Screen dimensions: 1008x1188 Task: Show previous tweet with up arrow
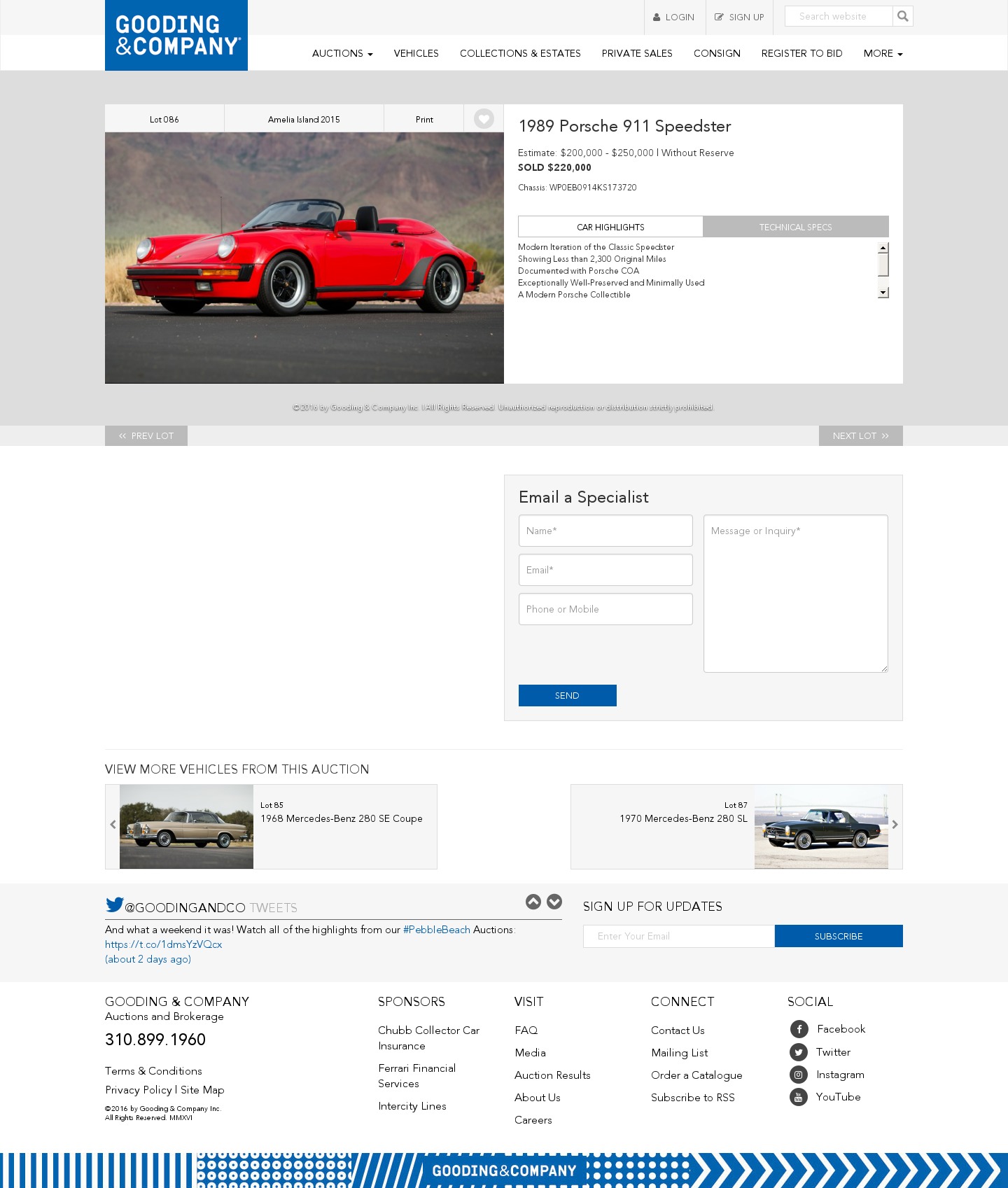pyautogui.click(x=533, y=902)
